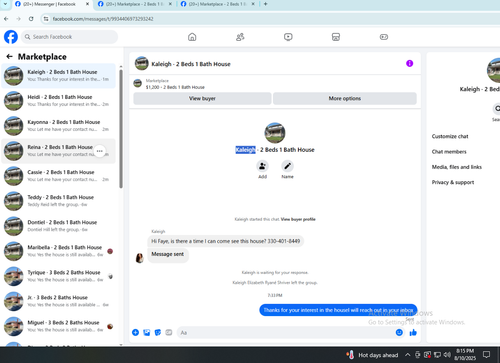This screenshot has height=363, width=500.
Task: Switch to the second Marketplace browser tab
Action: [x=134, y=4]
